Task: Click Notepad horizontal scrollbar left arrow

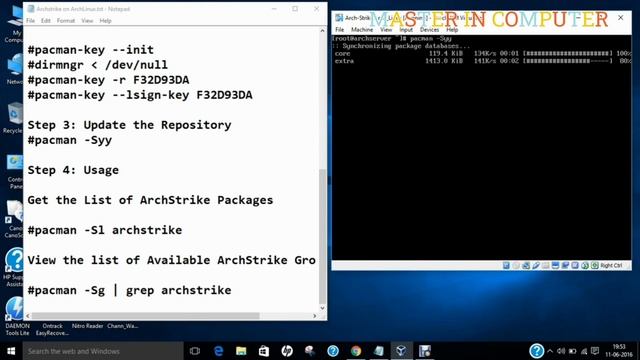Action: click(28, 316)
